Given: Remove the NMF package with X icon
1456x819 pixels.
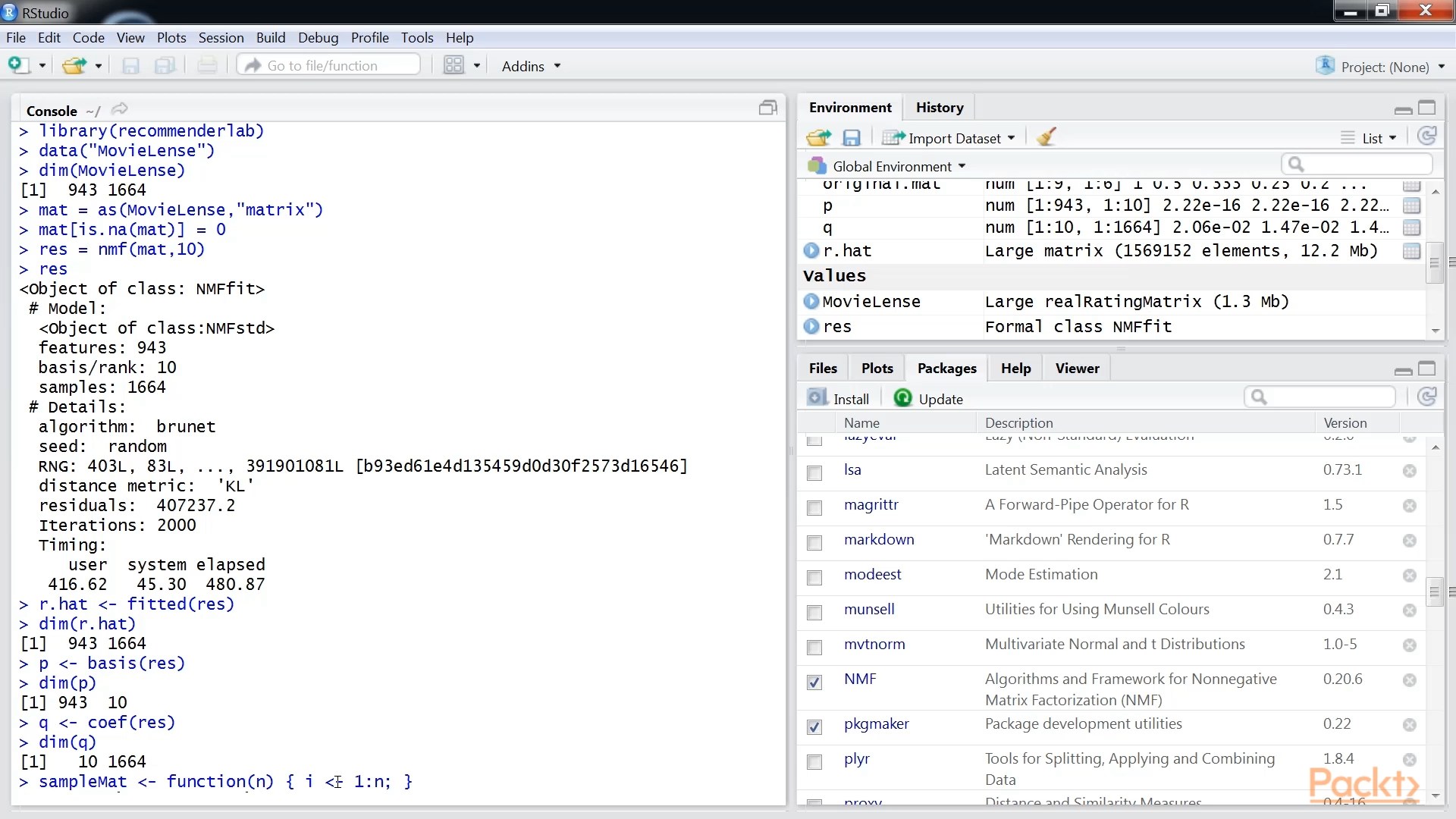Looking at the screenshot, I should pos(1410,680).
